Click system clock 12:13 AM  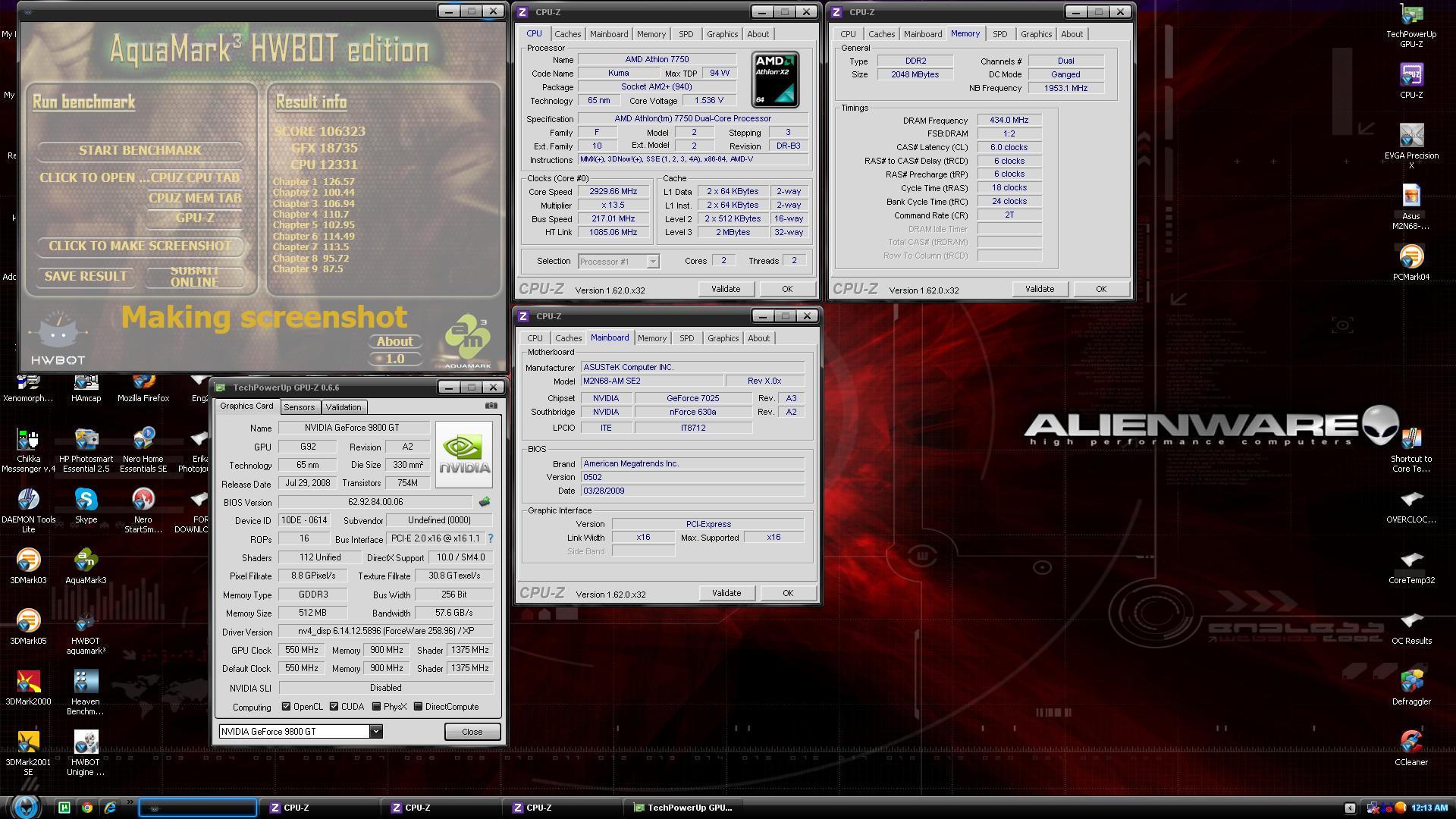pyautogui.click(x=1429, y=808)
